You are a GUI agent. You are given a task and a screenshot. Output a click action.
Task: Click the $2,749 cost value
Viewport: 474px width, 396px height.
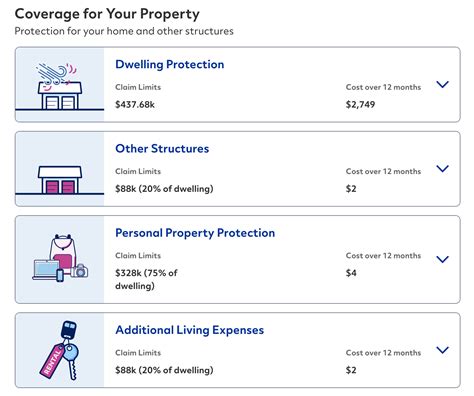(360, 105)
